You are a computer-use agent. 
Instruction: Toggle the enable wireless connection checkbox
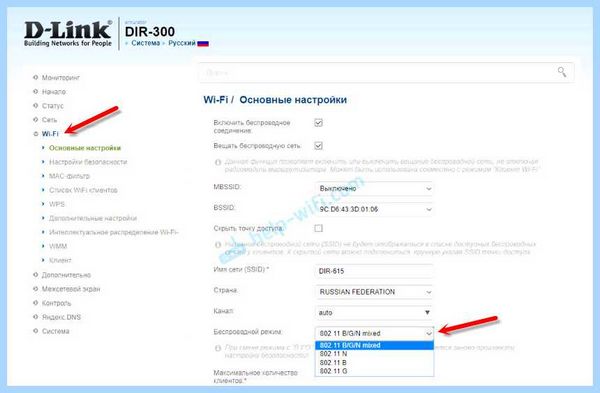click(318, 123)
